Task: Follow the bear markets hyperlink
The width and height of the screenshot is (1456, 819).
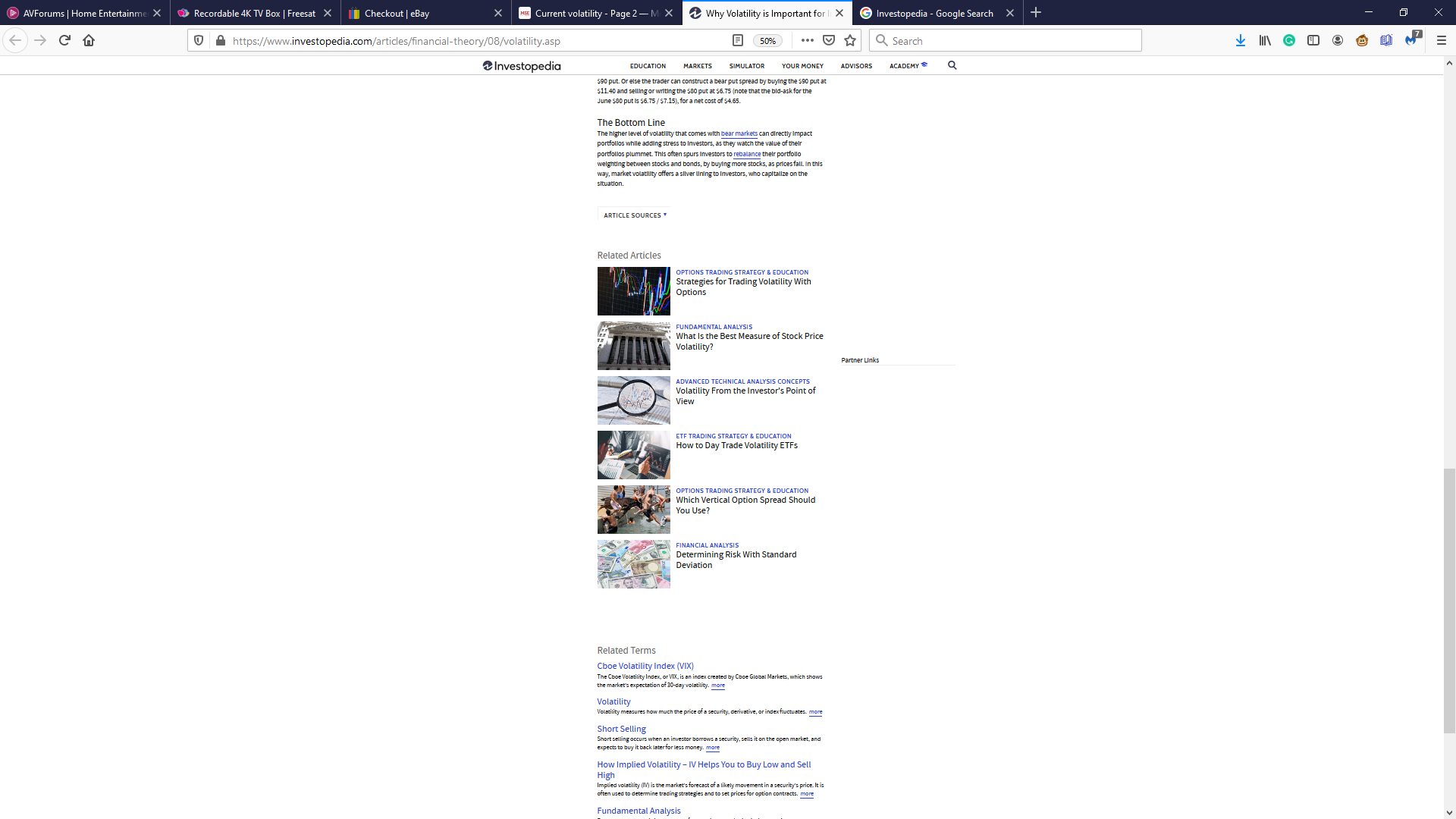Action: pyautogui.click(x=739, y=133)
